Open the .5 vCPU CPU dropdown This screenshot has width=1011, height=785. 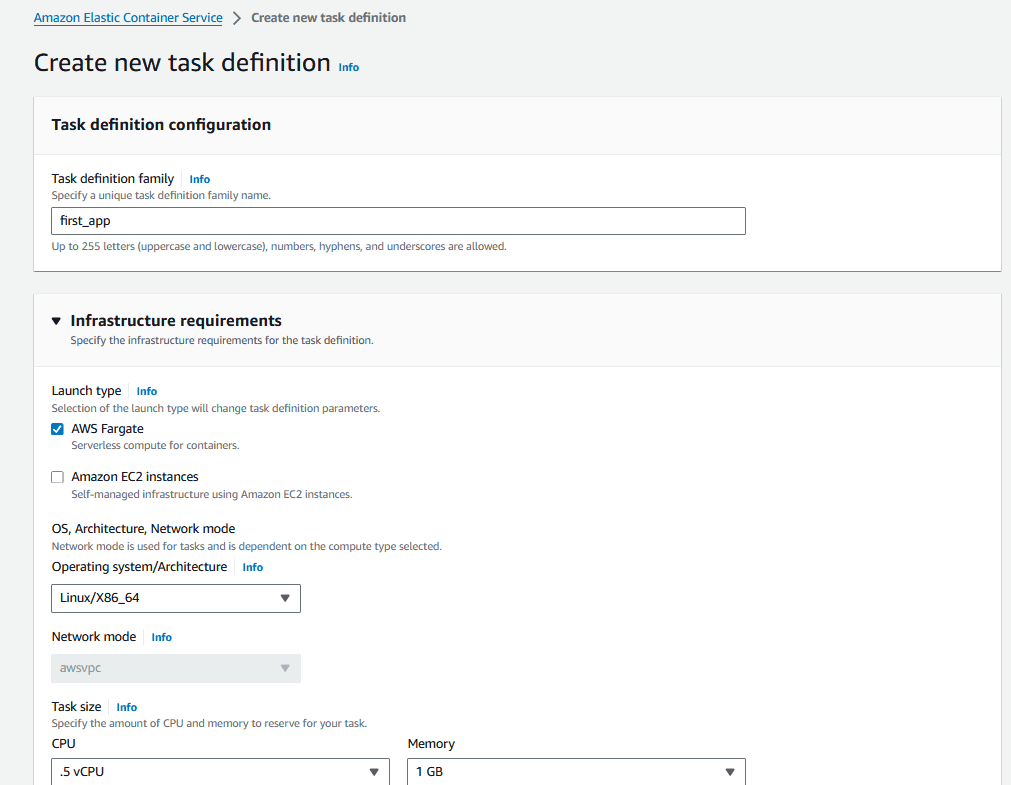coord(221,771)
